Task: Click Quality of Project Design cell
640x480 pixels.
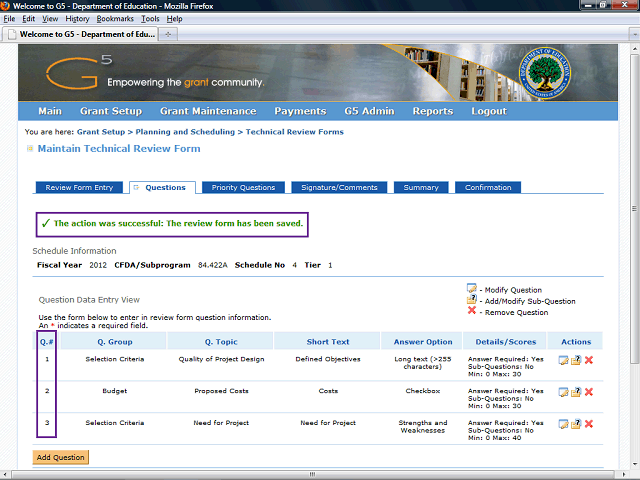Action: (x=221, y=359)
